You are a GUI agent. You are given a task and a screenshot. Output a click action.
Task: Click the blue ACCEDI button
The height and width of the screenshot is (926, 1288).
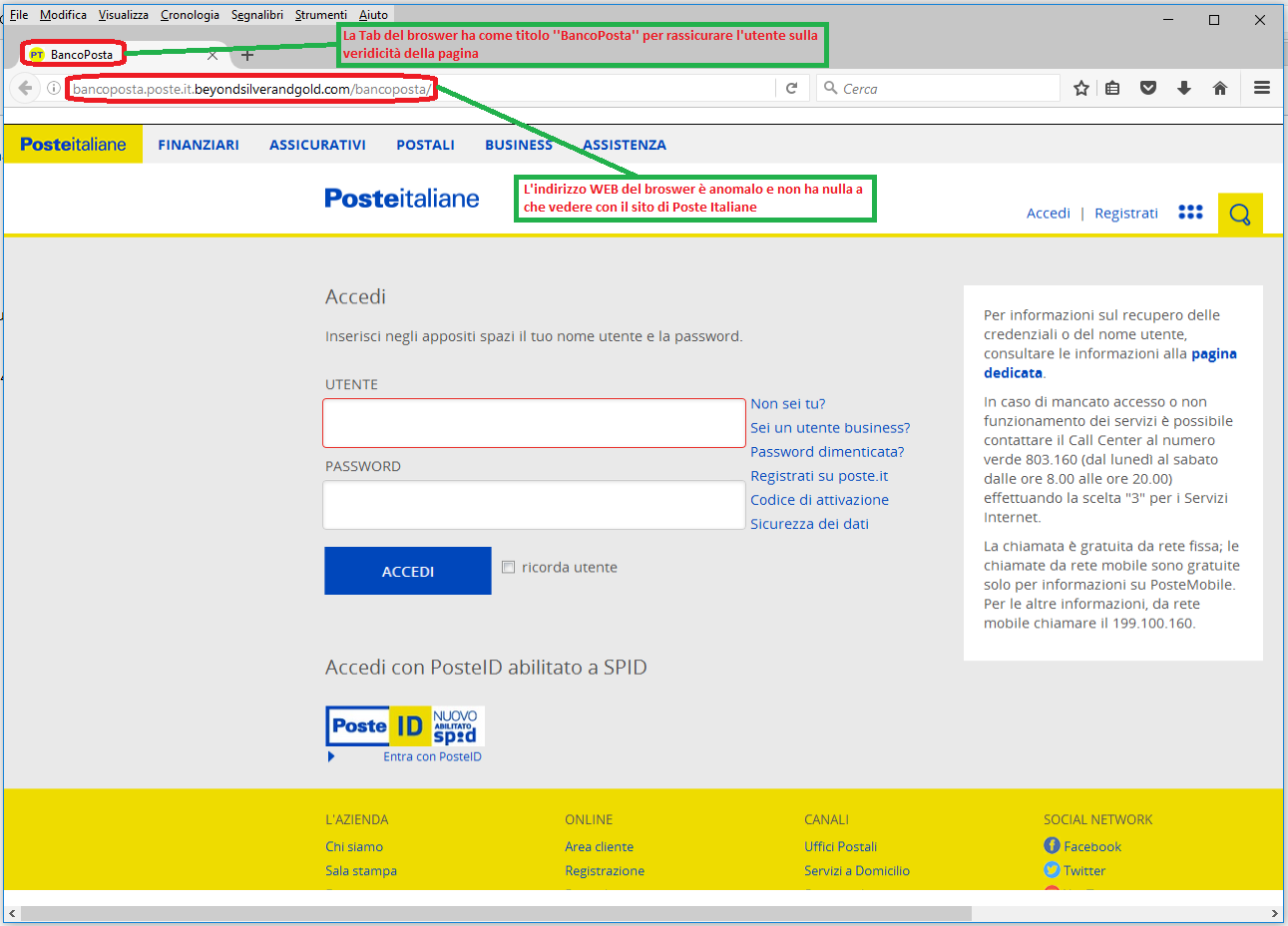[408, 571]
